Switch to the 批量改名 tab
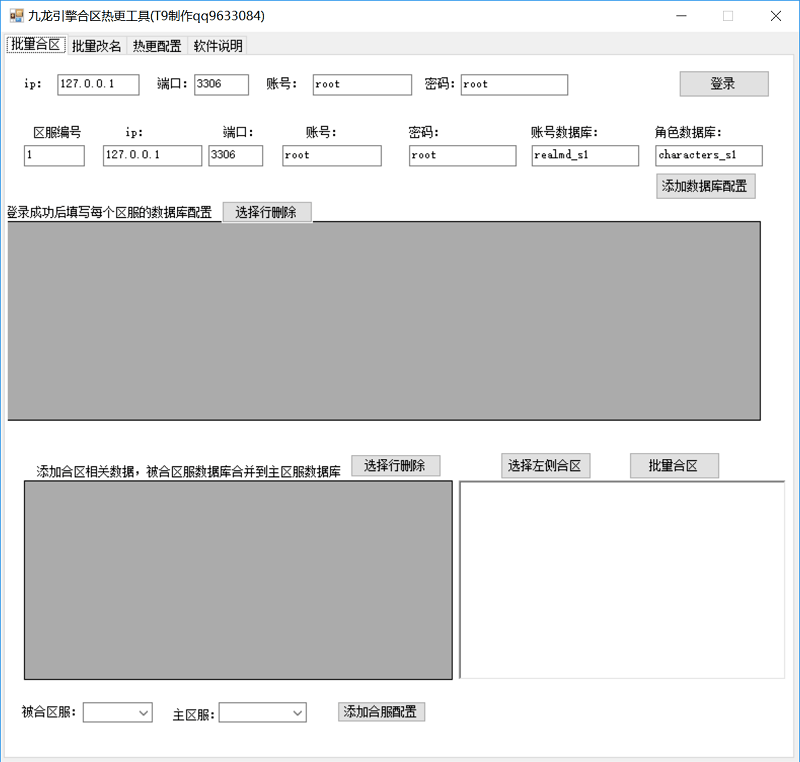800x762 pixels. [95, 45]
